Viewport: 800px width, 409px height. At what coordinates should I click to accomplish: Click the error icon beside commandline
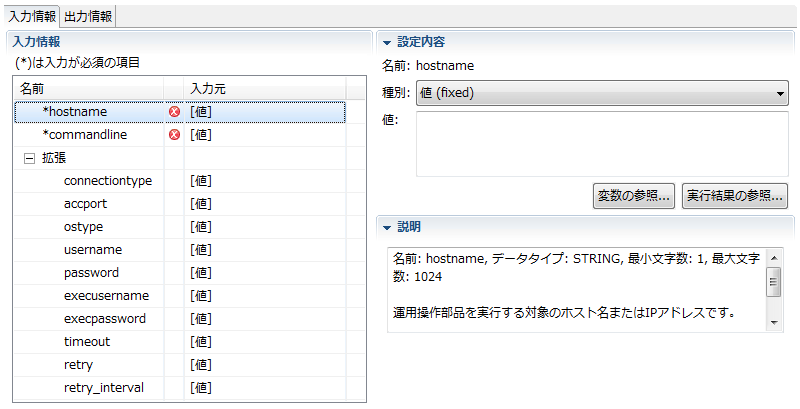click(x=175, y=135)
